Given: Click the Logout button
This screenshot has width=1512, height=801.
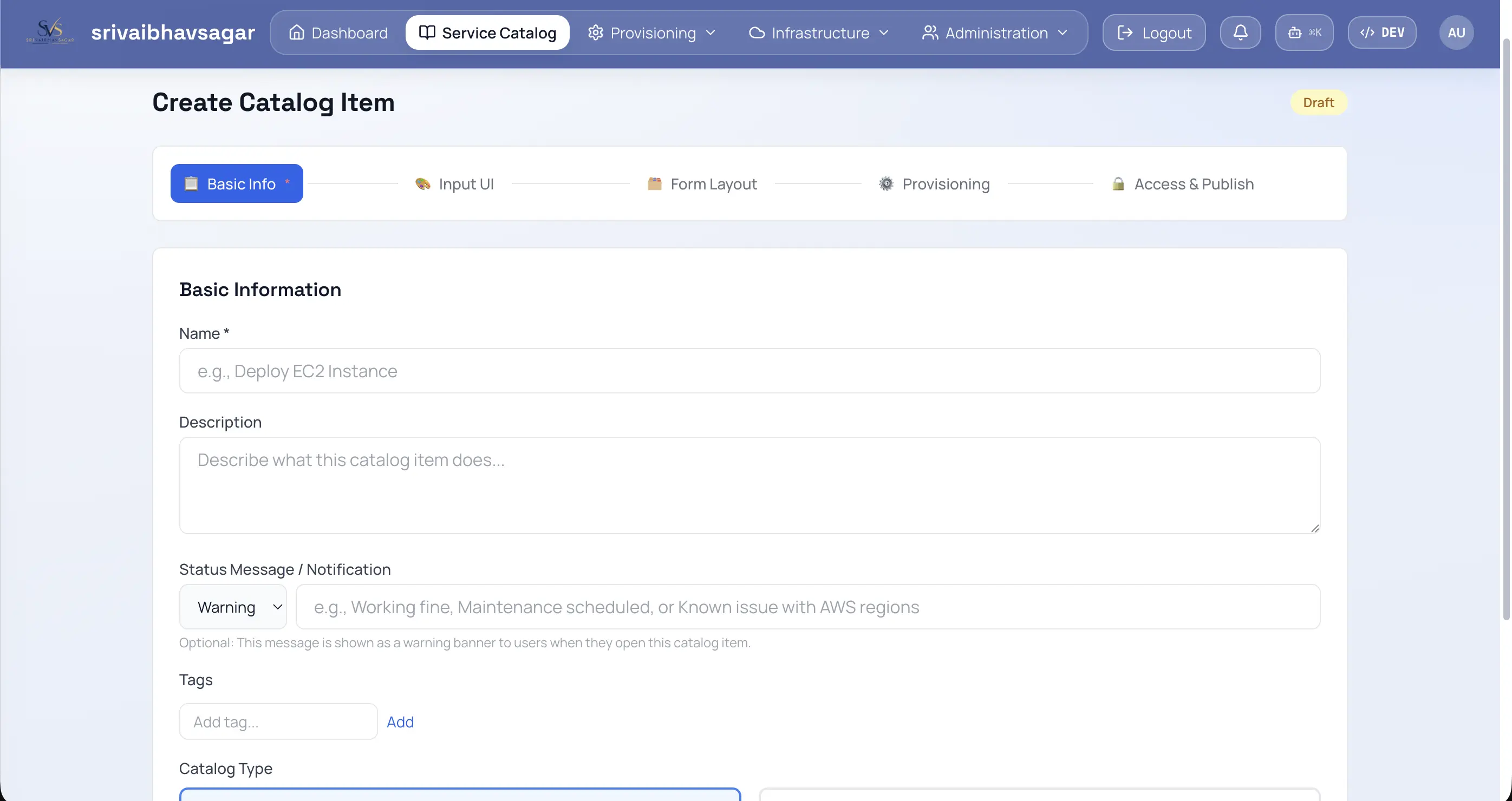Looking at the screenshot, I should tap(1154, 32).
